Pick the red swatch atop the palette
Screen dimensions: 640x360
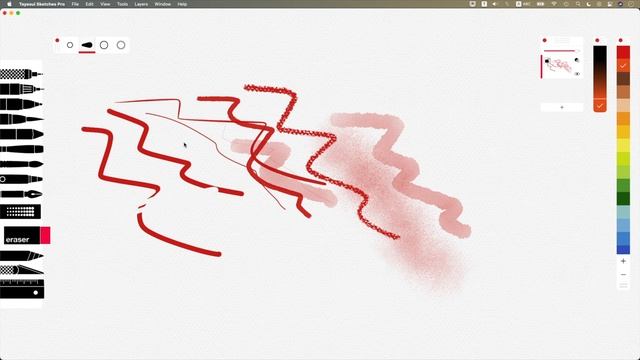point(623,52)
